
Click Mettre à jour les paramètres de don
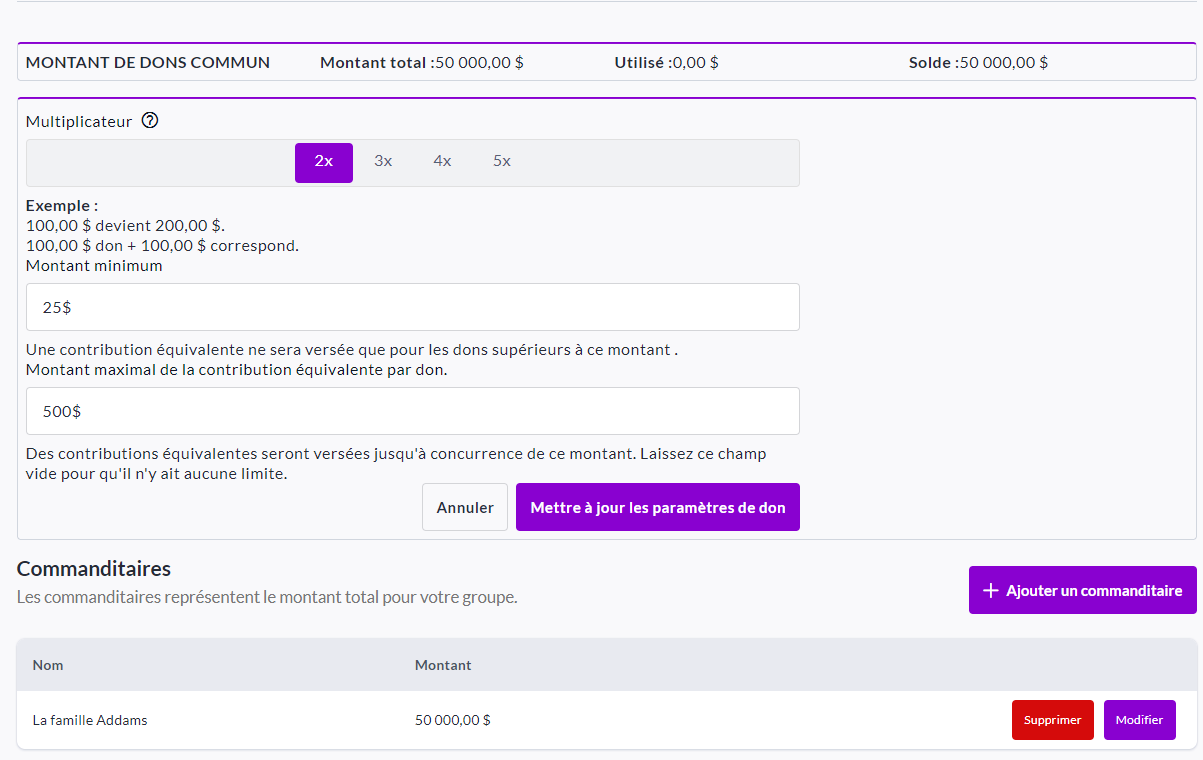657,508
